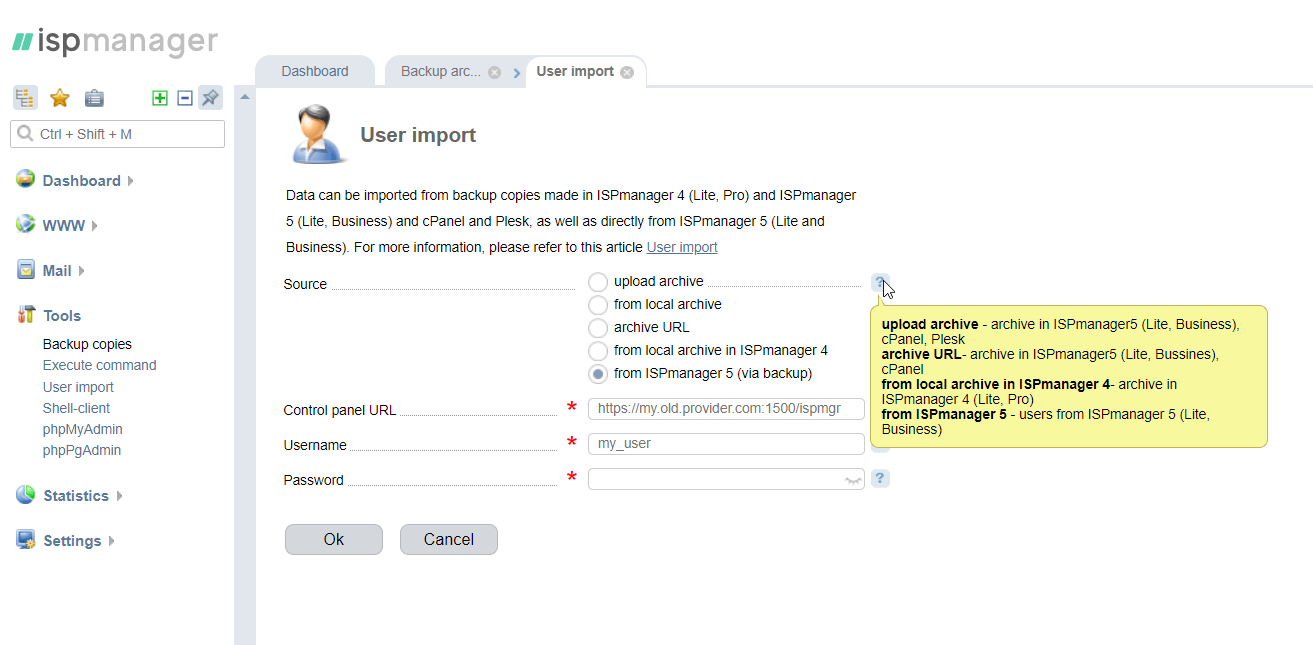Expand the Mail menu section
This screenshot has width=1313, height=645.
click(x=63, y=271)
